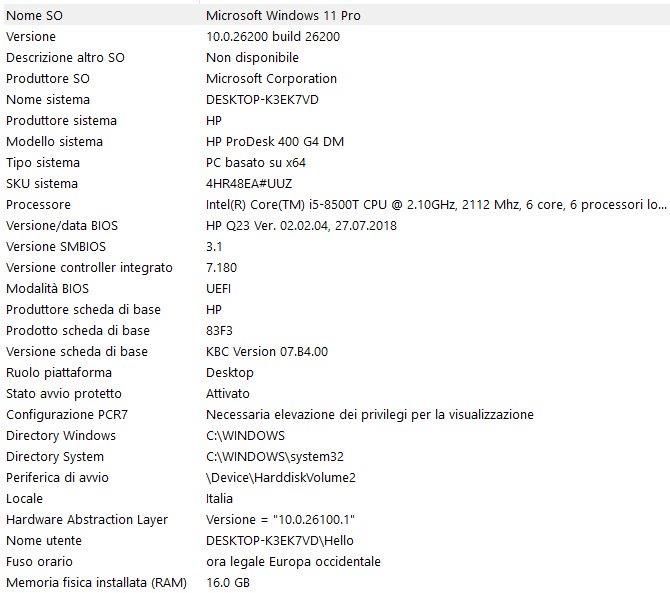The image size is (670, 593).
Task: Click the value '7.180'
Action: (221, 267)
